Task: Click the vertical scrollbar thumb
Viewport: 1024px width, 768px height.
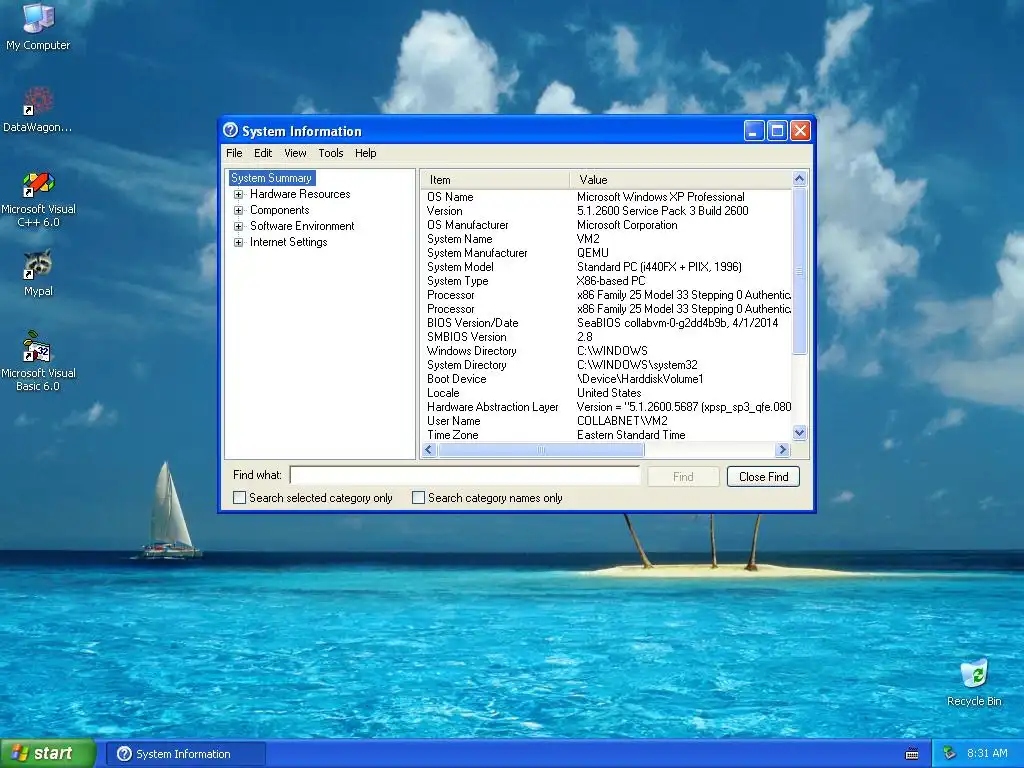Action: tap(799, 270)
